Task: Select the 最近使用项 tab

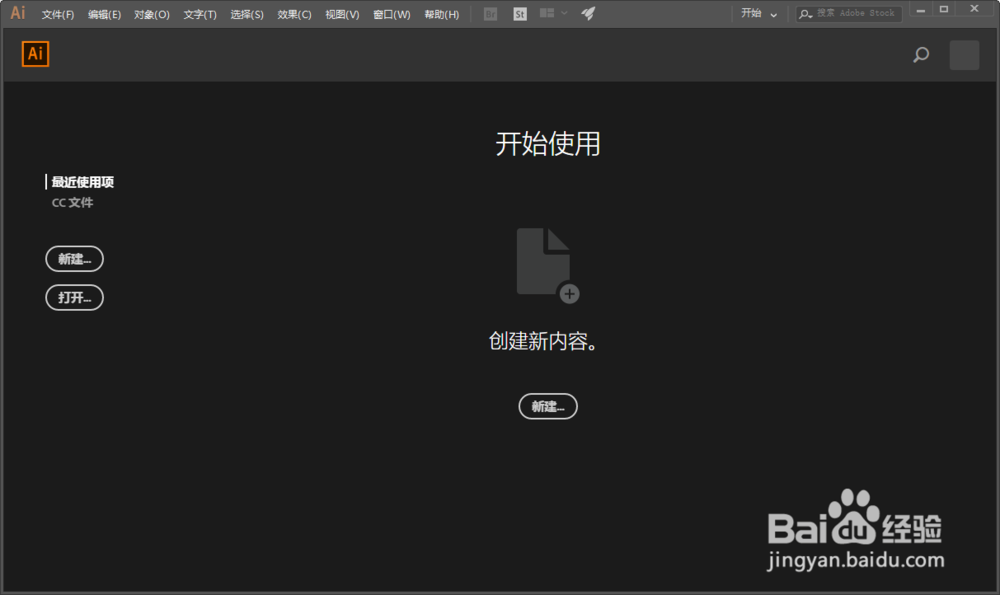Action: tap(82, 182)
